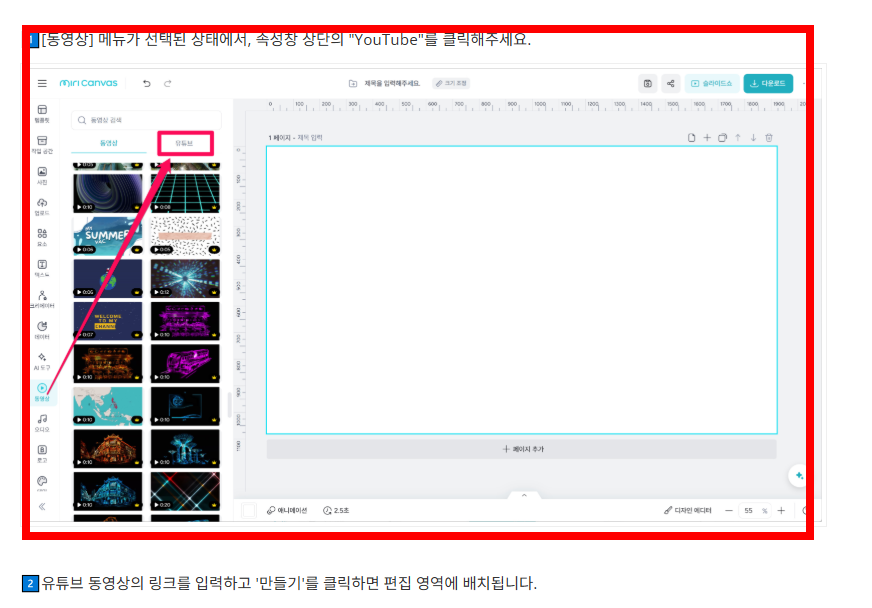Adjust the 55% zoom level control
This screenshot has height=608, width=872.
tap(756, 511)
